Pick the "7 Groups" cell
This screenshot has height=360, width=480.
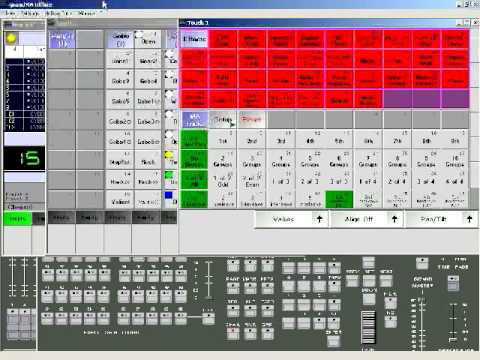pyautogui.click(x=368, y=160)
